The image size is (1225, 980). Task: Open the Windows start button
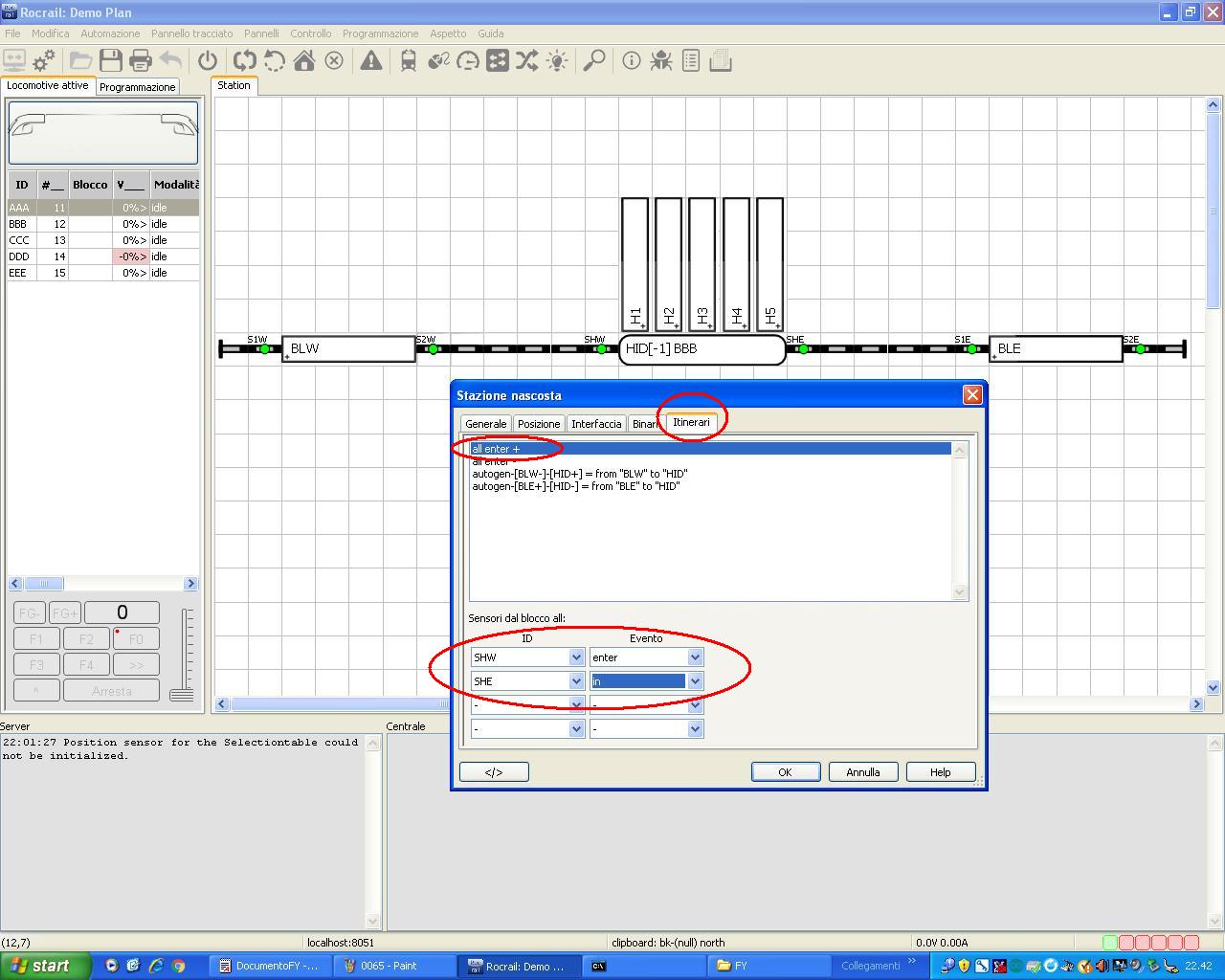tap(45, 966)
